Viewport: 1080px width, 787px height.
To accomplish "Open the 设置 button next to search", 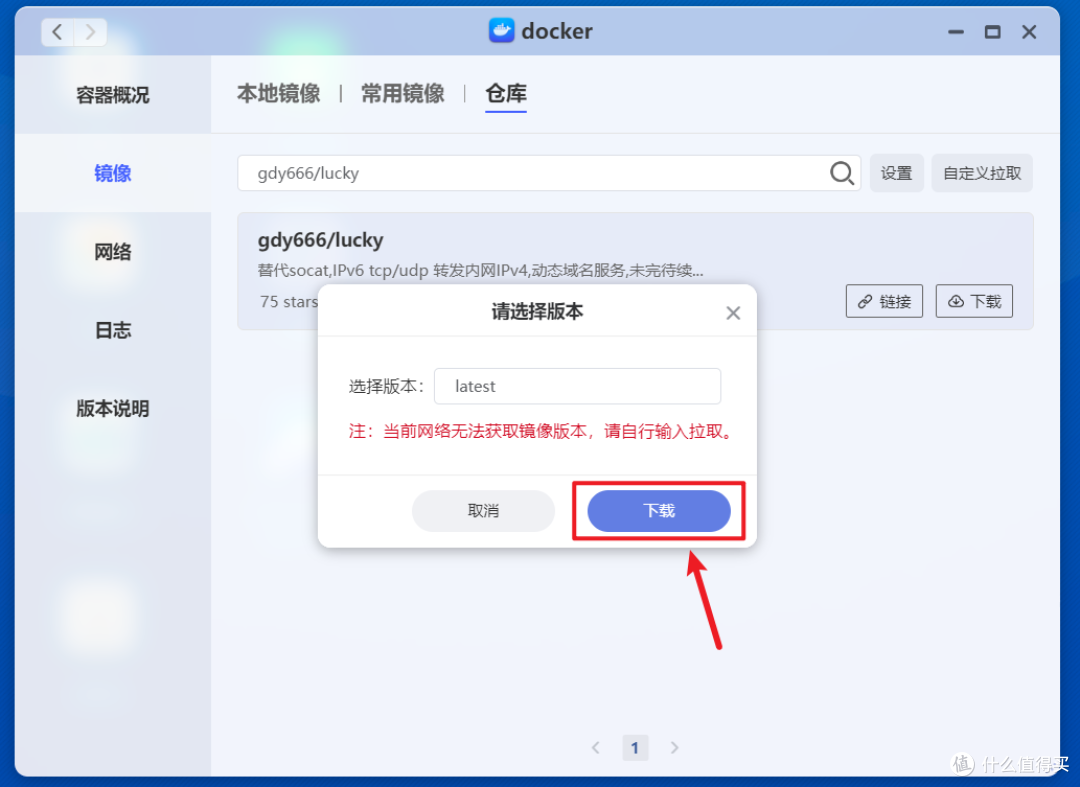I will pyautogui.click(x=896, y=173).
